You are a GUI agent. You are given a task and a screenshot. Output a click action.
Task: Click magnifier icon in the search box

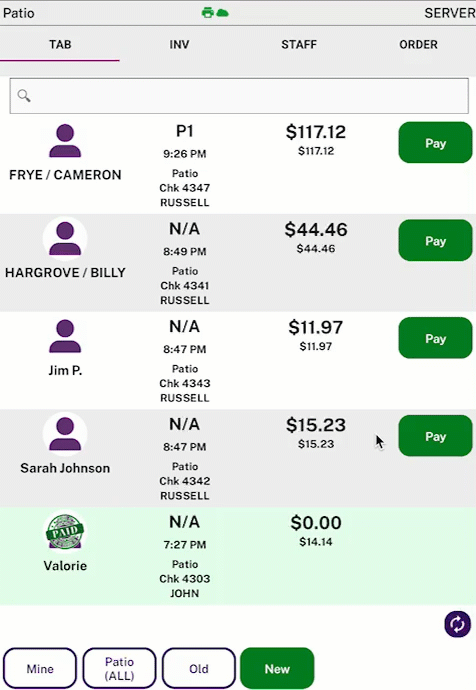[24, 95]
